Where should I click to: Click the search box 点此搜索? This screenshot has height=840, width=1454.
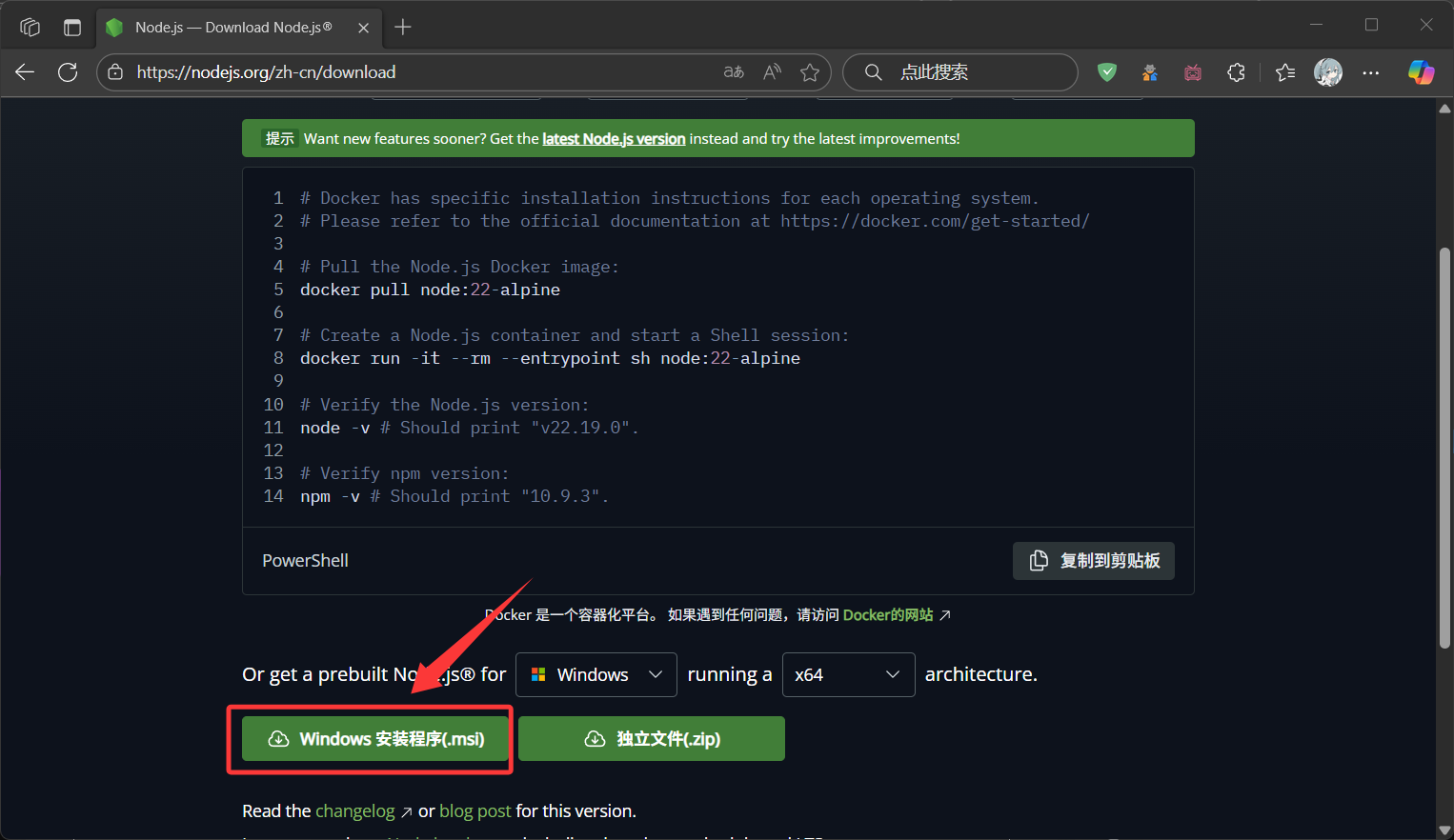tap(960, 72)
